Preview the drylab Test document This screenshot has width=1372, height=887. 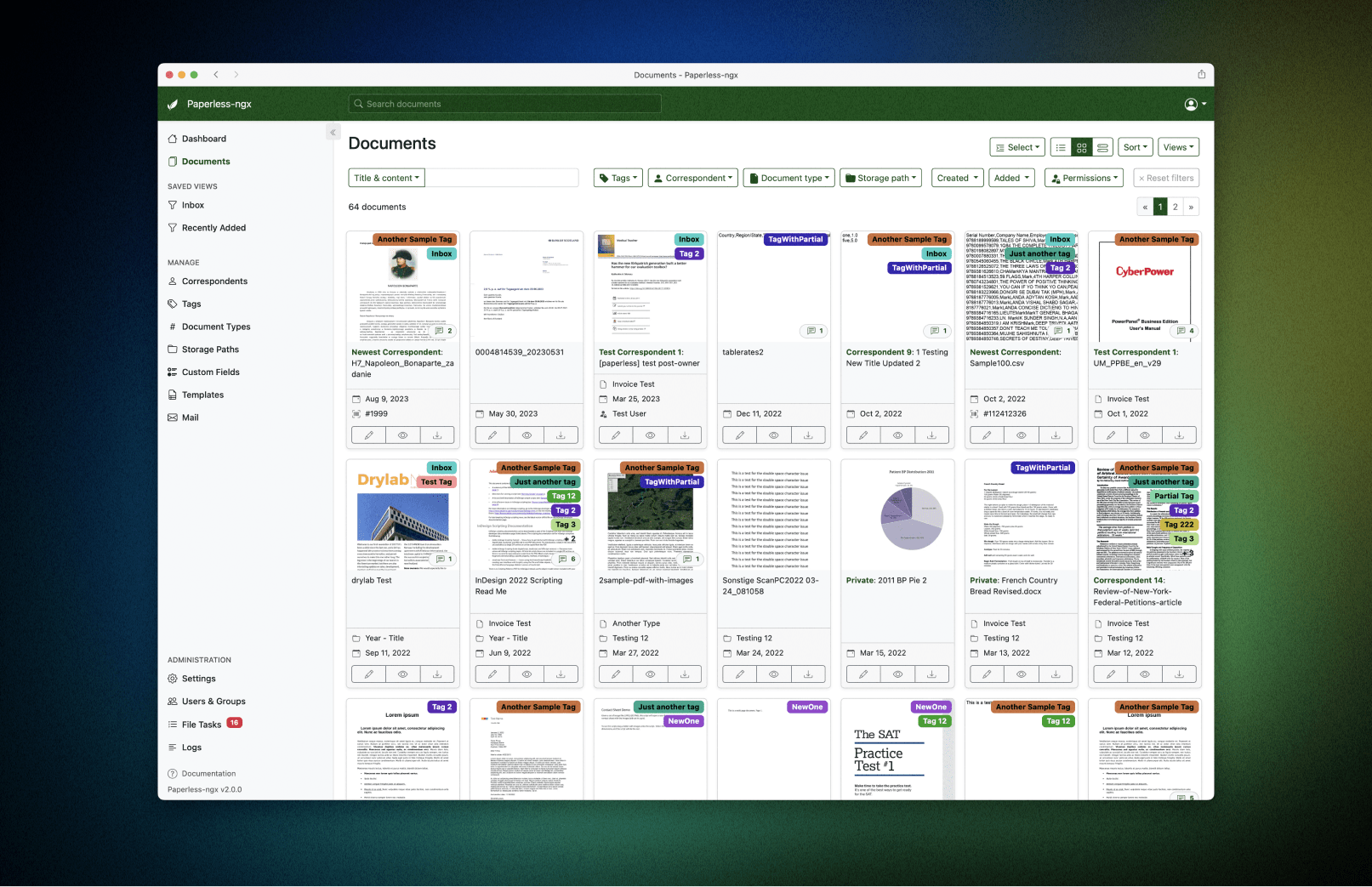(403, 674)
